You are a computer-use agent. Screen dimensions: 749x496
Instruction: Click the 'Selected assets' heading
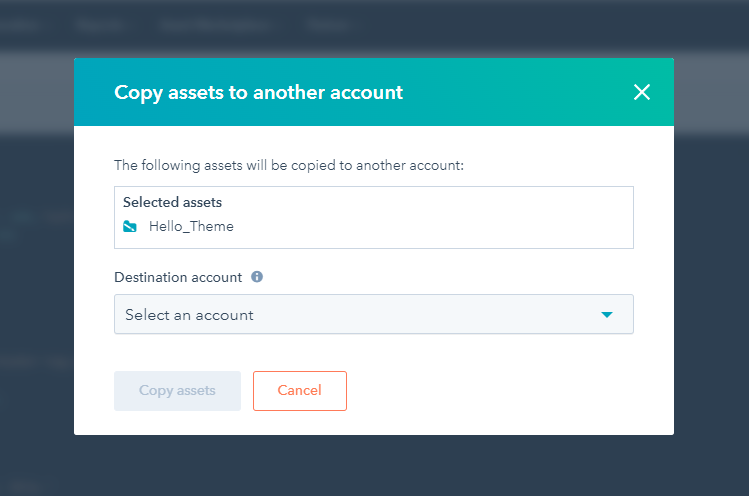click(x=172, y=203)
